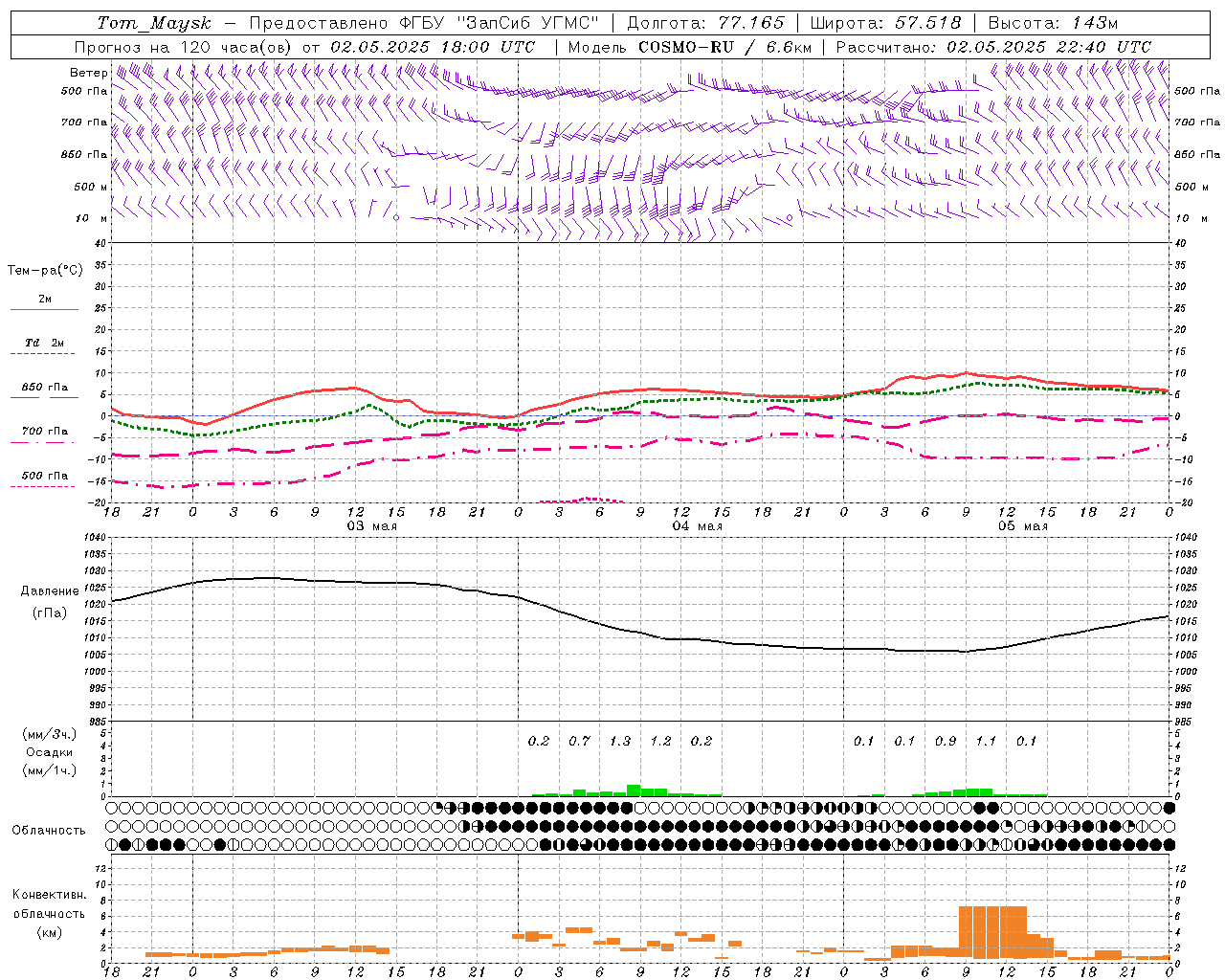Select the "Предоставлено ФГБУ ЗапСиб УГМС" text
The width and height of the screenshot is (1225, 980).
click(424, 23)
